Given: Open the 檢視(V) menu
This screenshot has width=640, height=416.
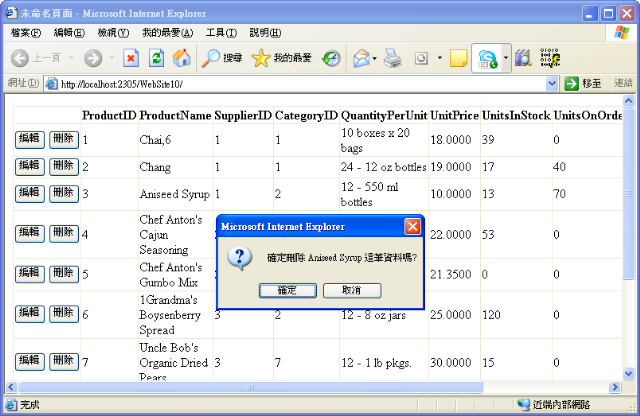Looking at the screenshot, I should point(113,33).
